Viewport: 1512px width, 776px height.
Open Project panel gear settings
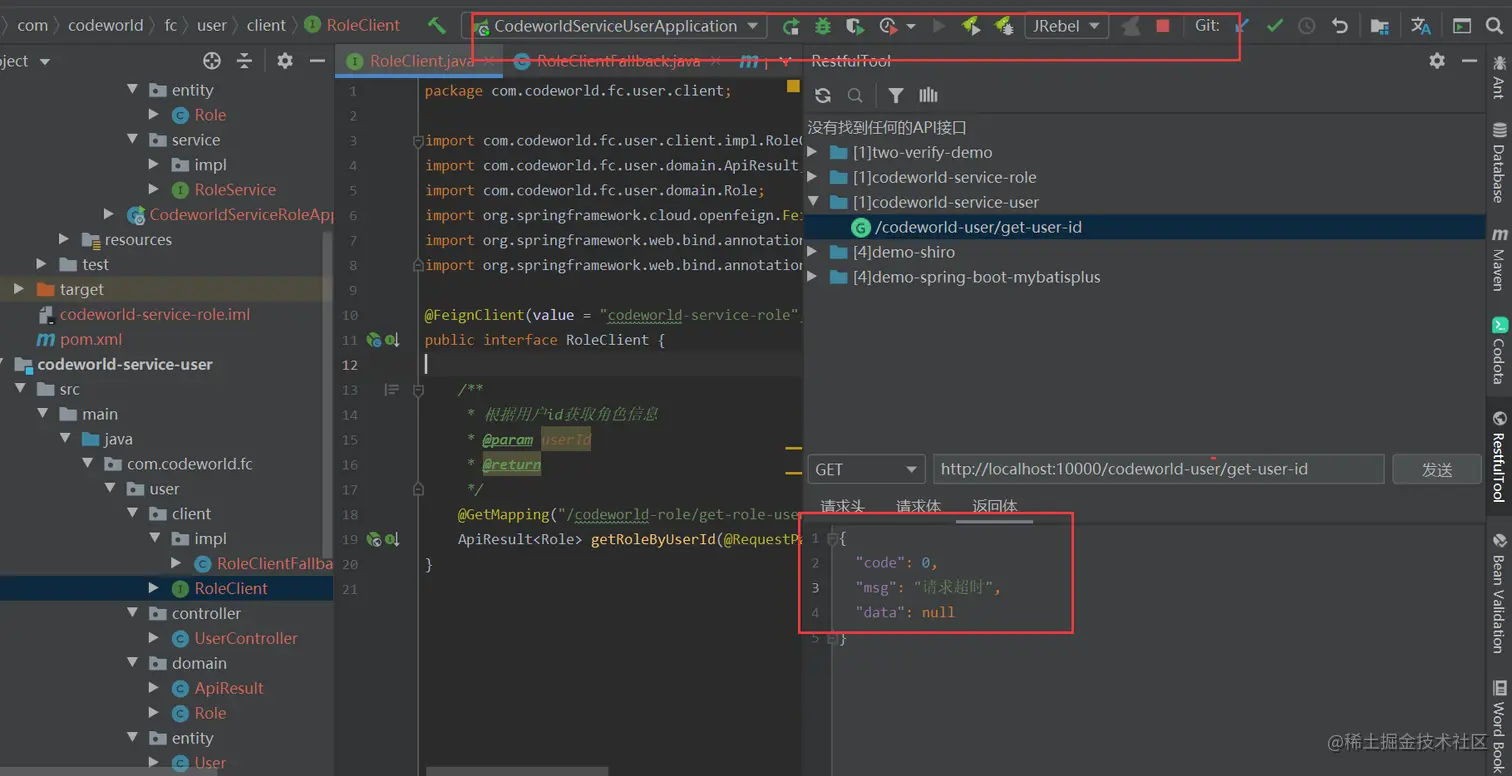click(285, 61)
